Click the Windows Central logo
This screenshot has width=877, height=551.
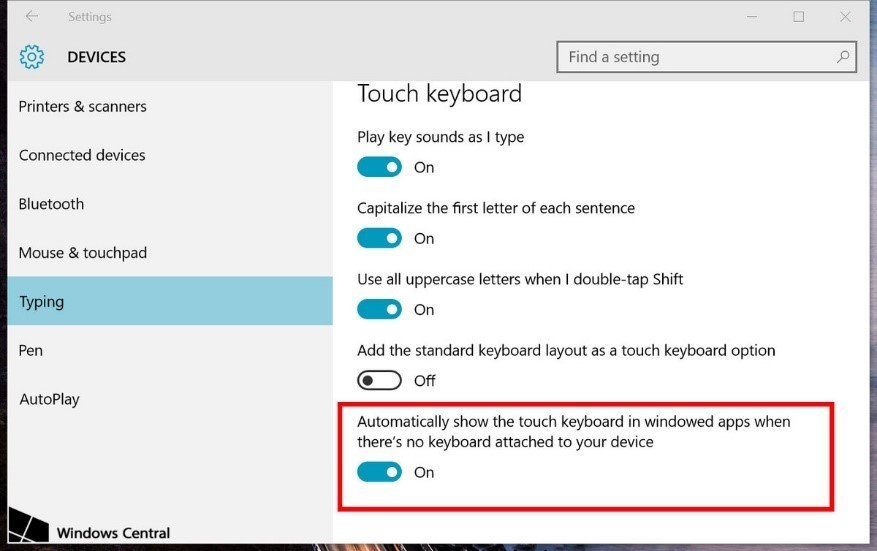(89, 525)
